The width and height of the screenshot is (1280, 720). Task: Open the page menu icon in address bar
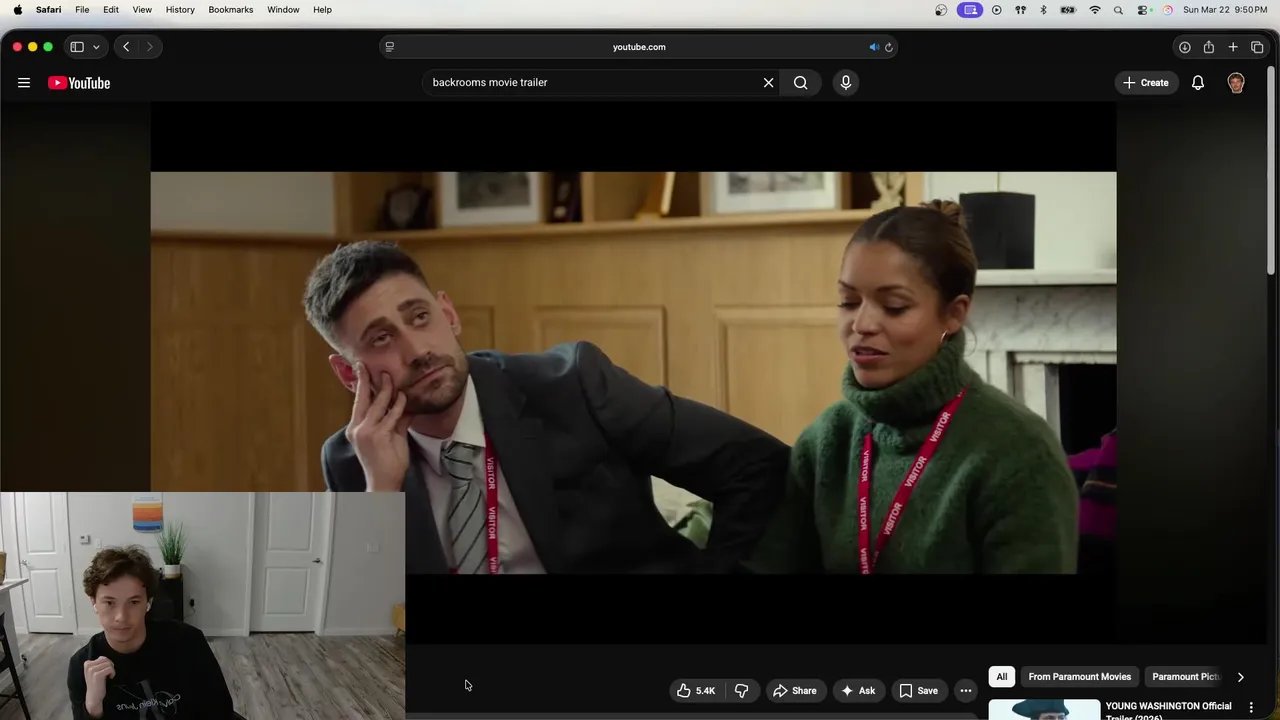click(390, 47)
